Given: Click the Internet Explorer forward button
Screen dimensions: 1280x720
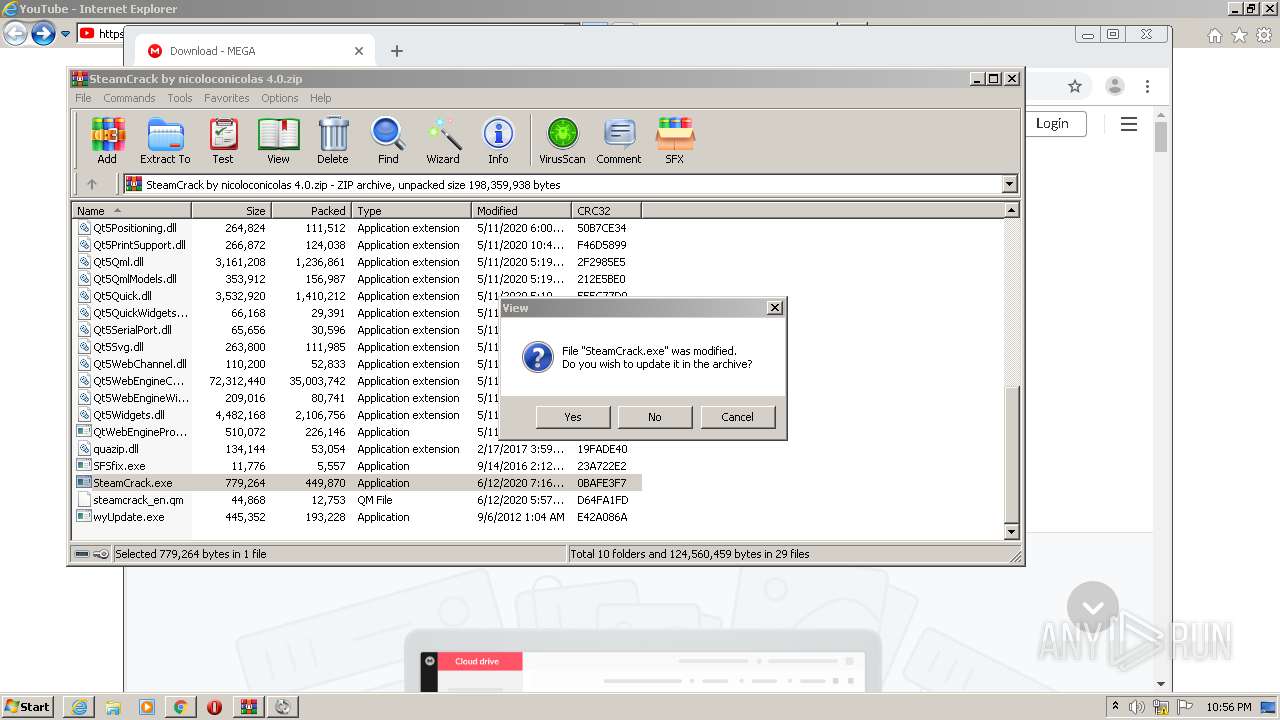Looking at the screenshot, I should (43, 34).
